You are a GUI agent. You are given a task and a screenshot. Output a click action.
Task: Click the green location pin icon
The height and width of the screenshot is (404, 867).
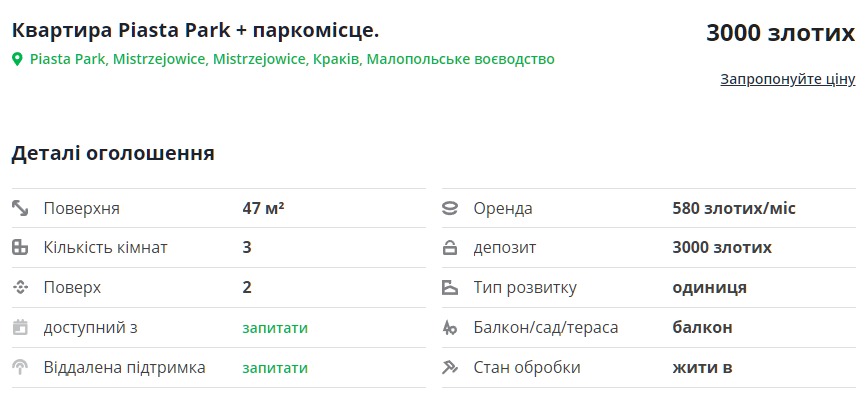(x=17, y=60)
